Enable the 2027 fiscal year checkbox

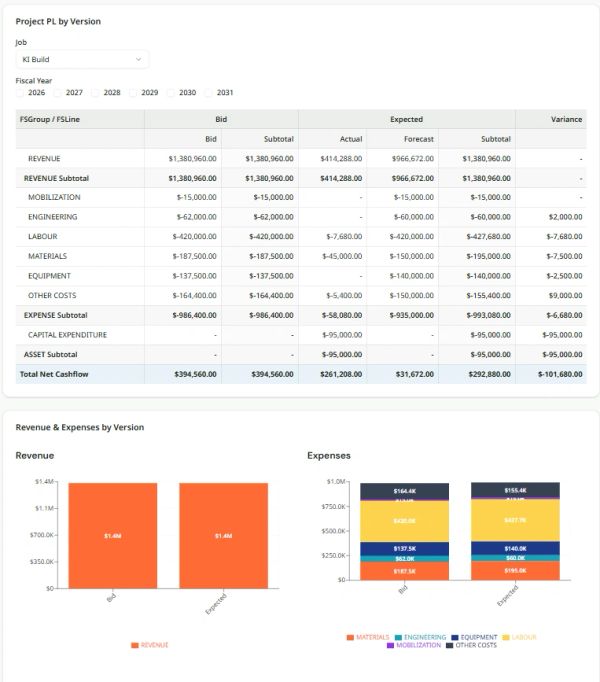pos(57,93)
